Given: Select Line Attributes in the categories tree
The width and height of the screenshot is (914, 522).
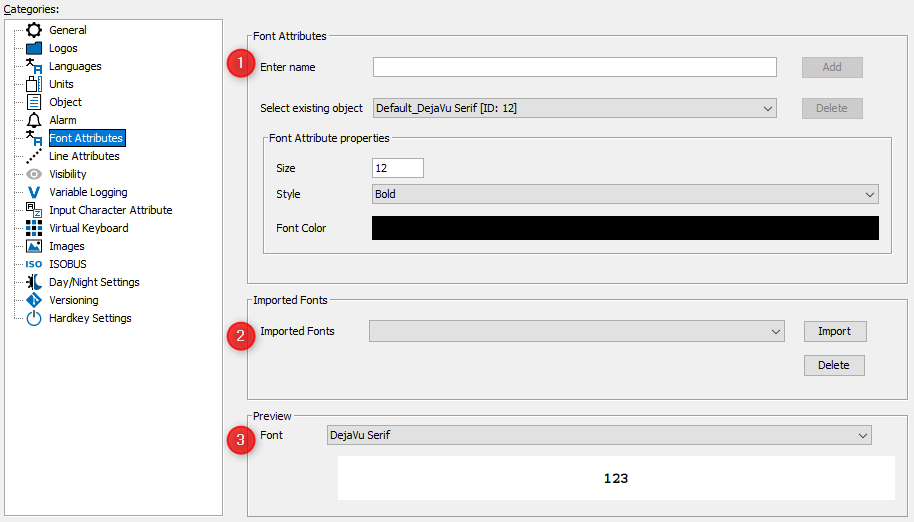Looking at the screenshot, I should 84,156.
